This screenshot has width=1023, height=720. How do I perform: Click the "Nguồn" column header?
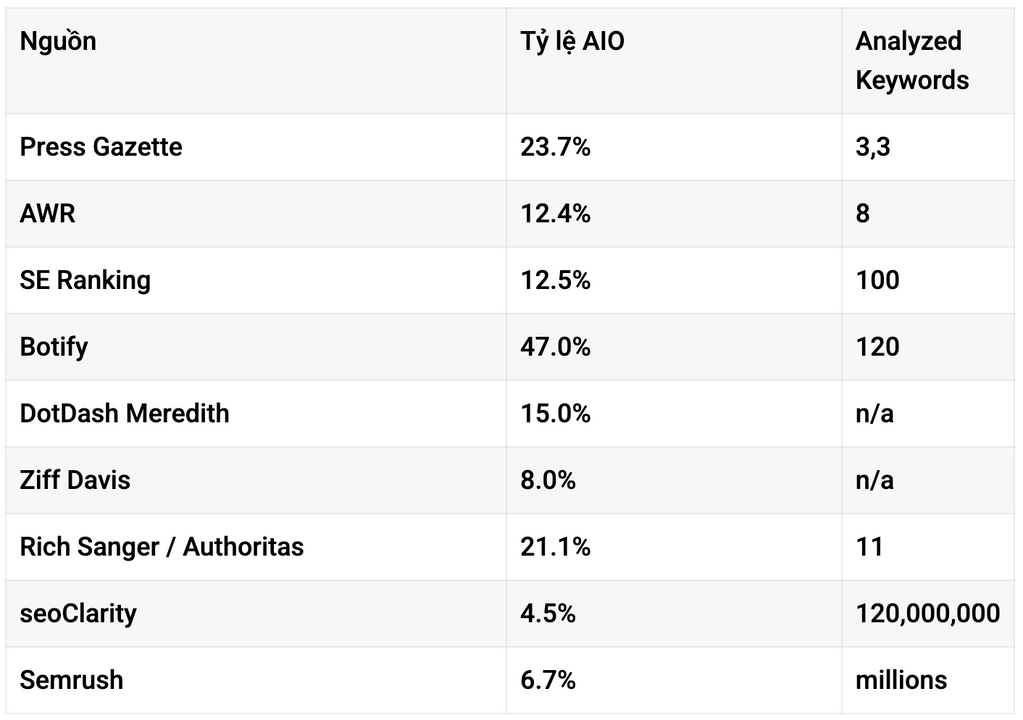(58, 42)
